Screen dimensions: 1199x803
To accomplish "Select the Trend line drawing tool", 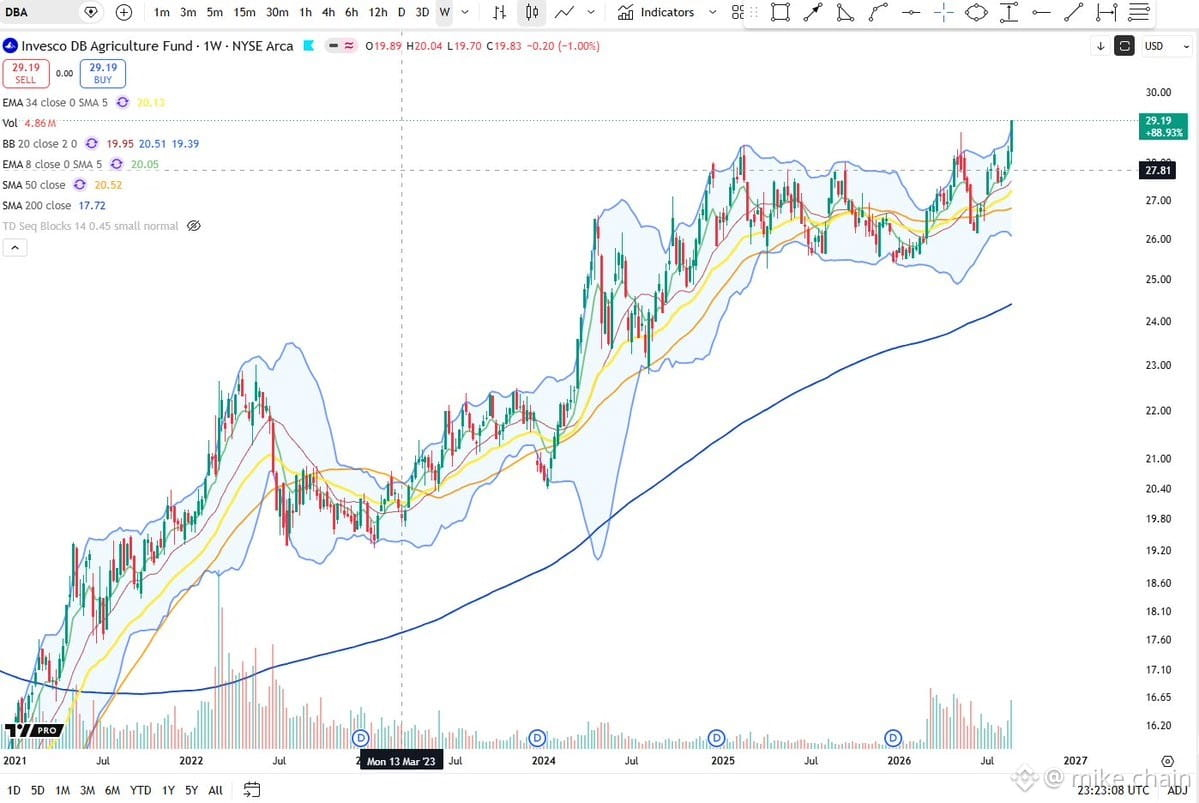I will click(x=1074, y=12).
